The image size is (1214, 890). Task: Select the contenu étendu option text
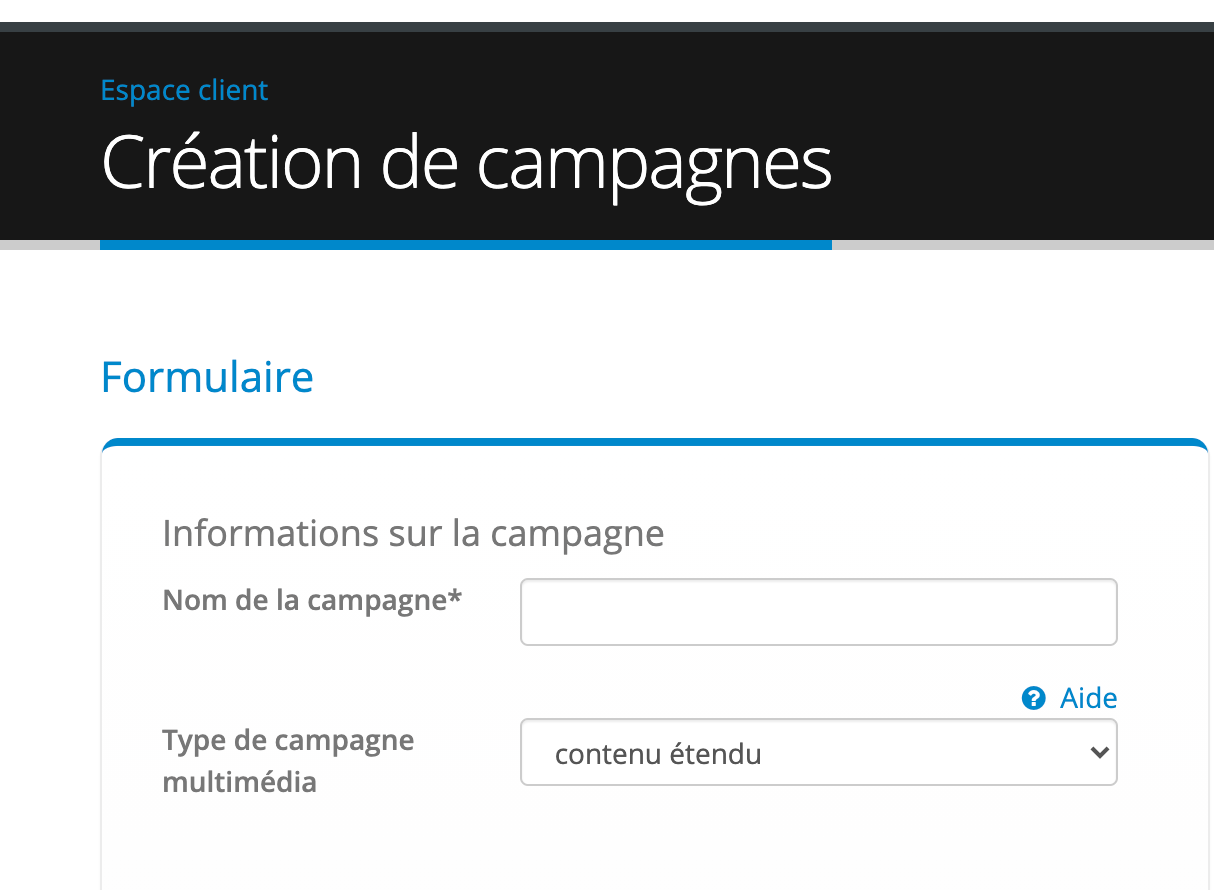[x=658, y=754]
